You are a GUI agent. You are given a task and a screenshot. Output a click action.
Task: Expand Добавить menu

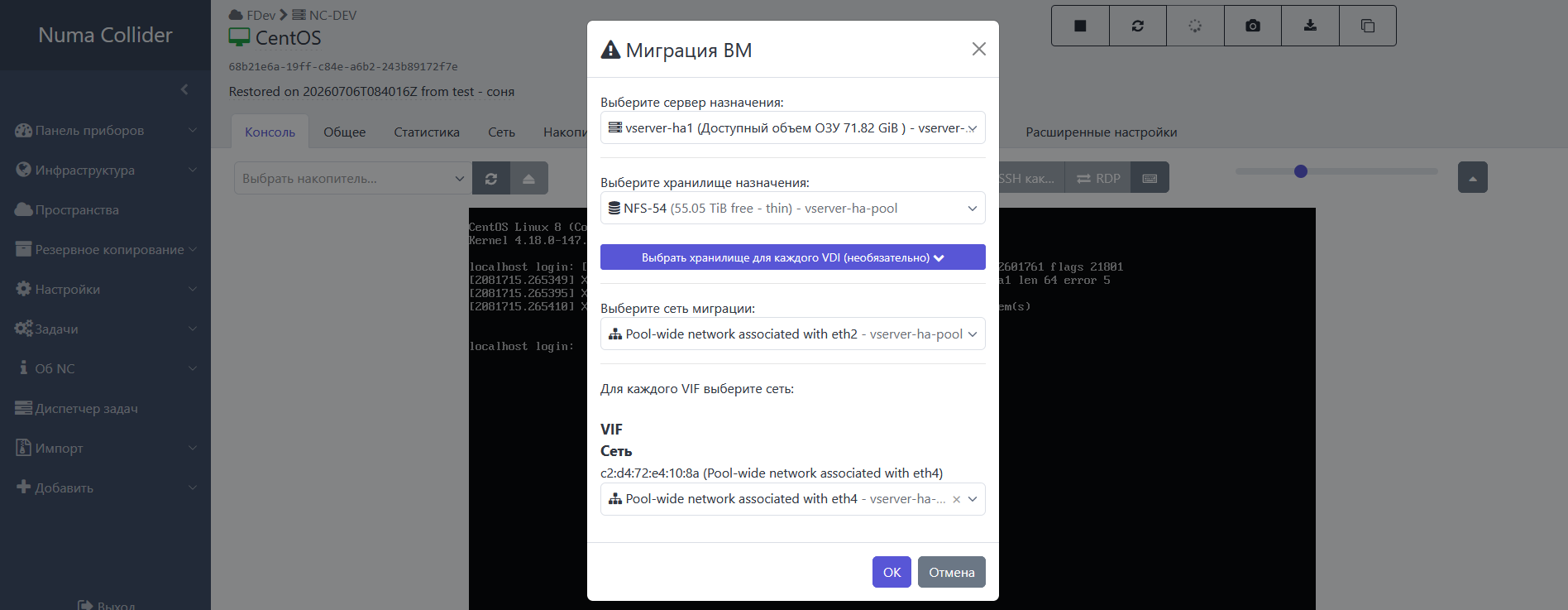106,488
